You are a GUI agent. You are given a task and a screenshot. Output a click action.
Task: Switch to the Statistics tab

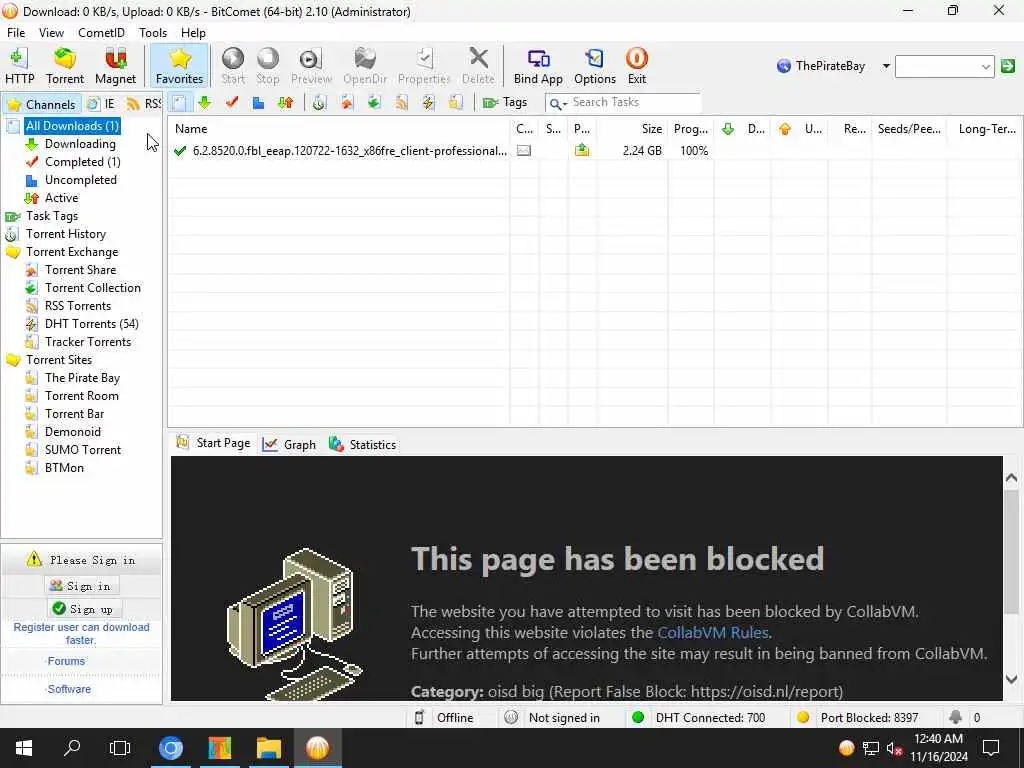pos(363,445)
